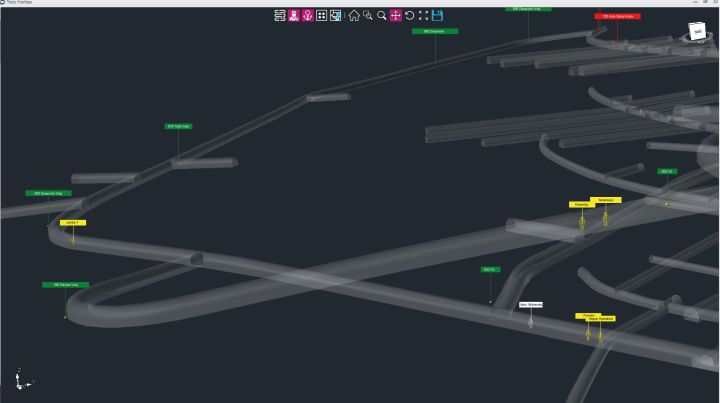Click the rotate reset icon
This screenshot has height=403, width=720.
[410, 16]
